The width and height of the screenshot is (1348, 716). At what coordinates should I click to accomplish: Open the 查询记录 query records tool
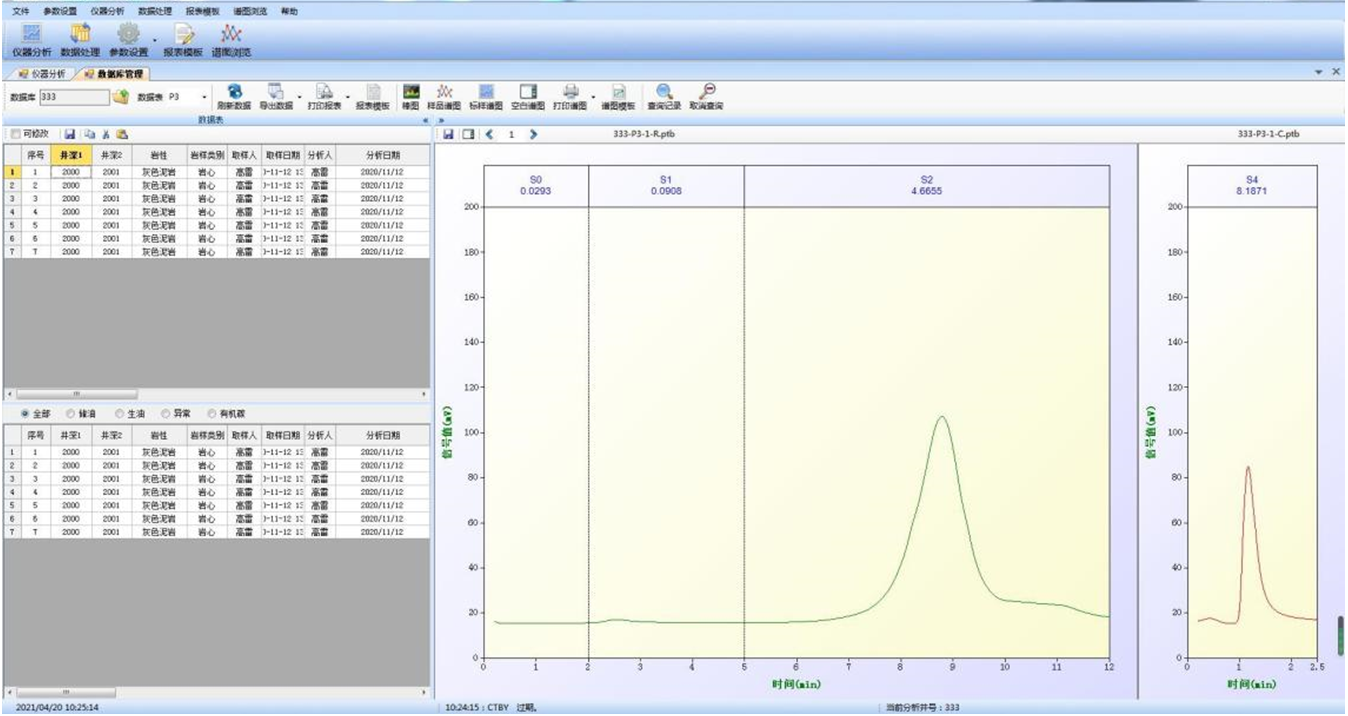[x=663, y=92]
